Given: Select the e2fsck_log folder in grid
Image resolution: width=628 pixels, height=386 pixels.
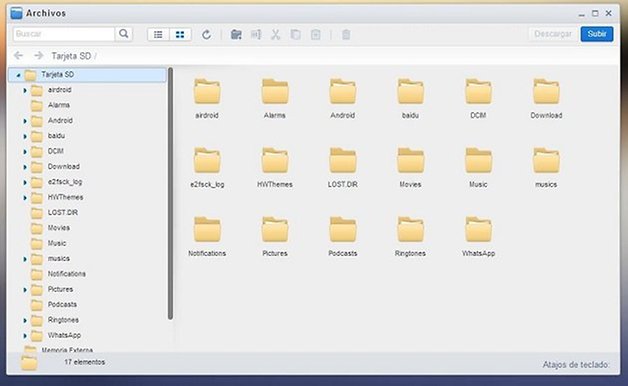Looking at the screenshot, I should [x=207, y=167].
